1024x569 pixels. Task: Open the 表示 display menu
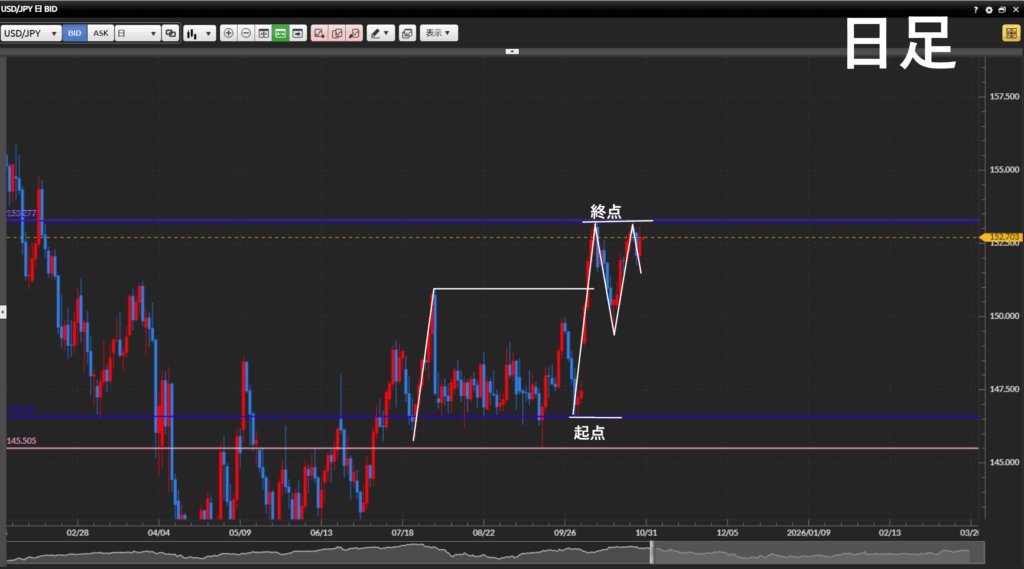point(438,33)
